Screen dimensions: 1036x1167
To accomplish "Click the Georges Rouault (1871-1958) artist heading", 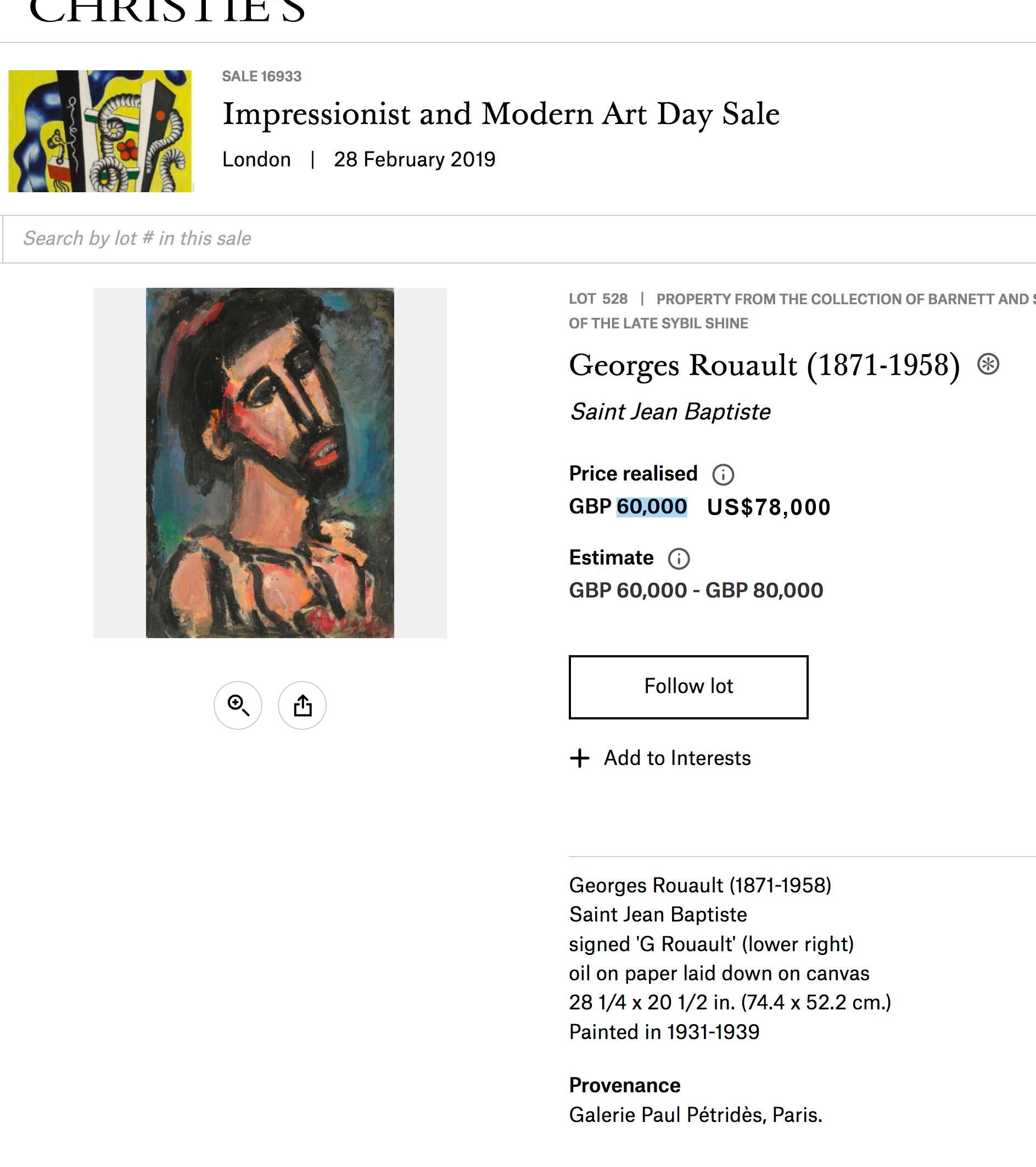I will coord(764,365).
